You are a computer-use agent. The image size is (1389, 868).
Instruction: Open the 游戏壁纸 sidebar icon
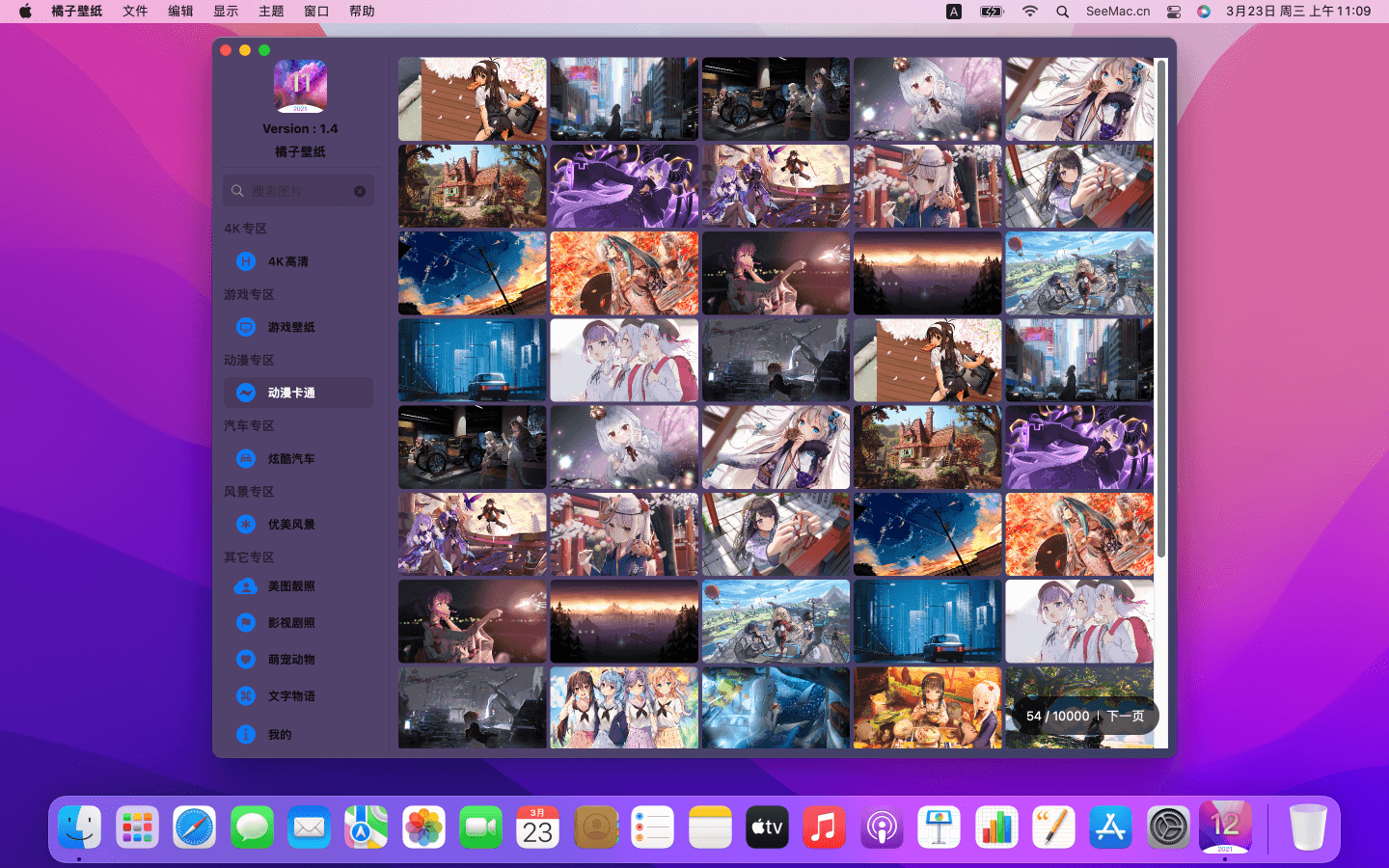click(x=246, y=327)
